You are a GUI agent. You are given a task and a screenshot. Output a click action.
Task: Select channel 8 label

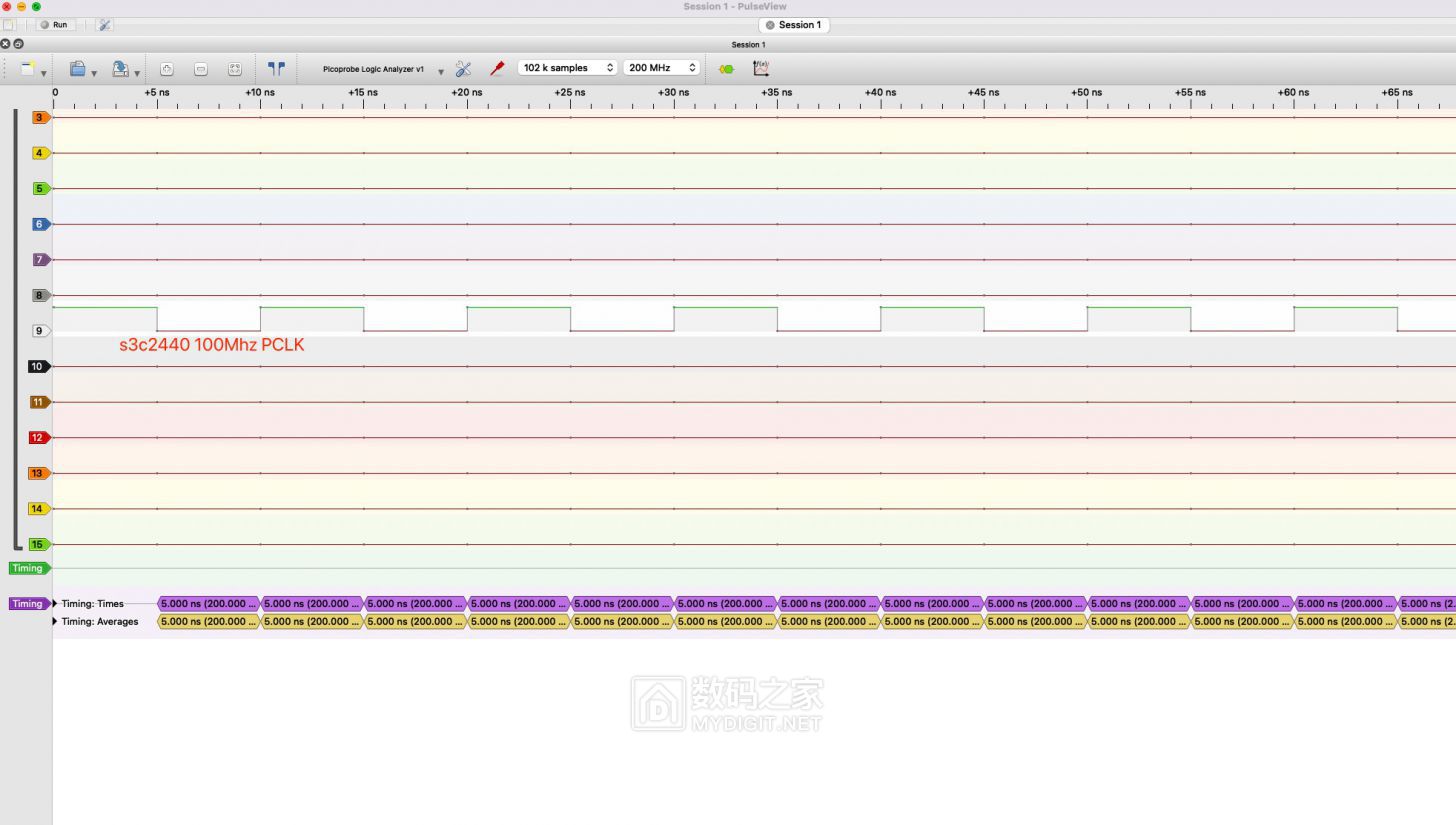tap(40, 295)
